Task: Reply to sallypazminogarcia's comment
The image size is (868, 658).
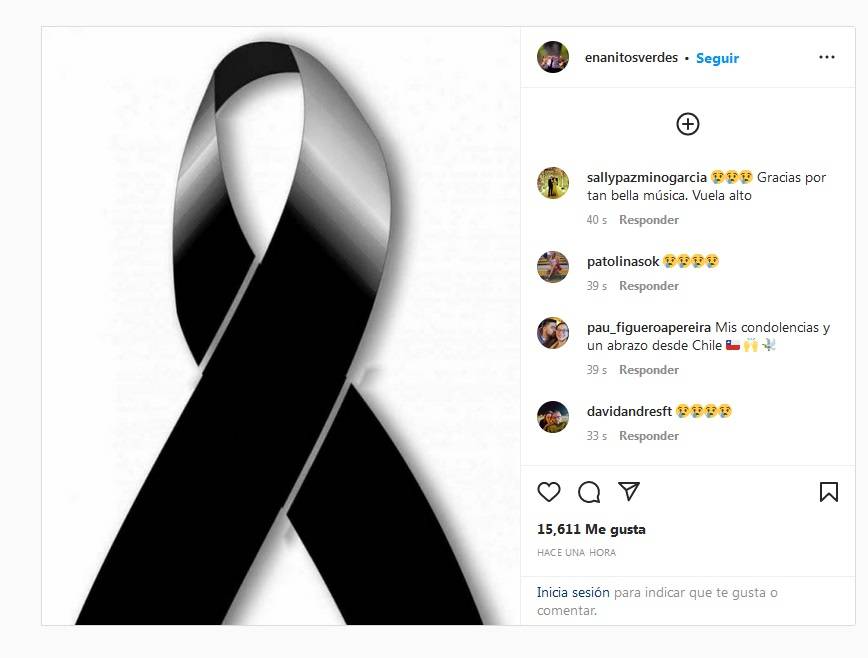Action: (x=649, y=220)
